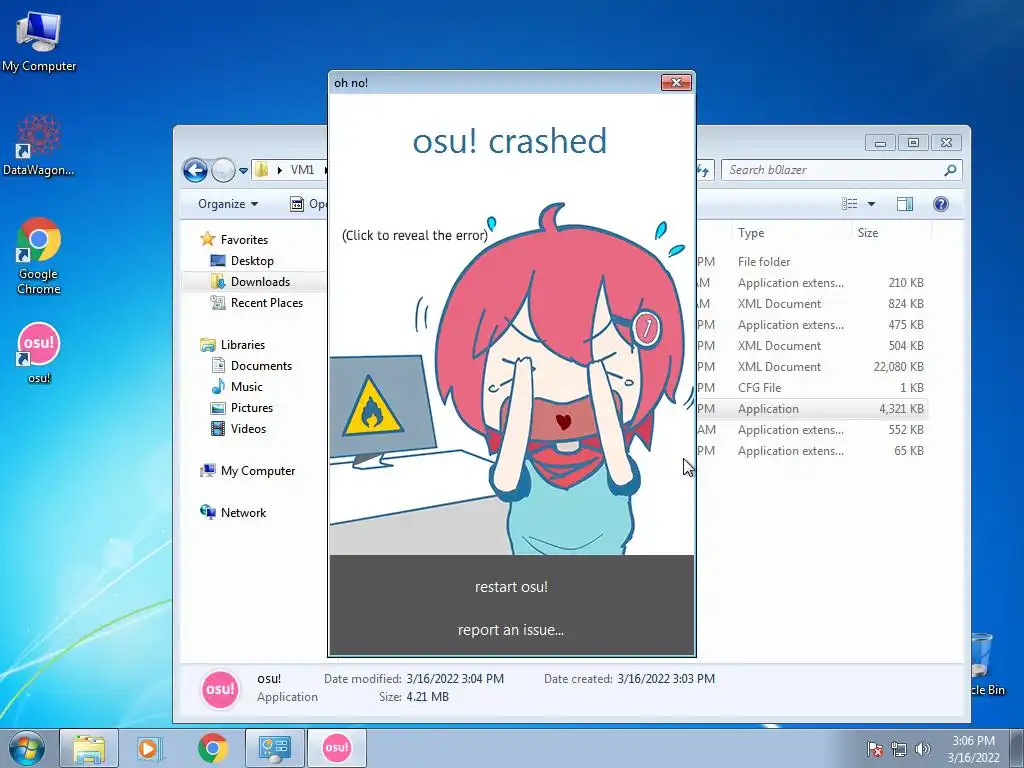
Task: Click the Windows Explorer taskbar icon
Action: (x=89, y=748)
